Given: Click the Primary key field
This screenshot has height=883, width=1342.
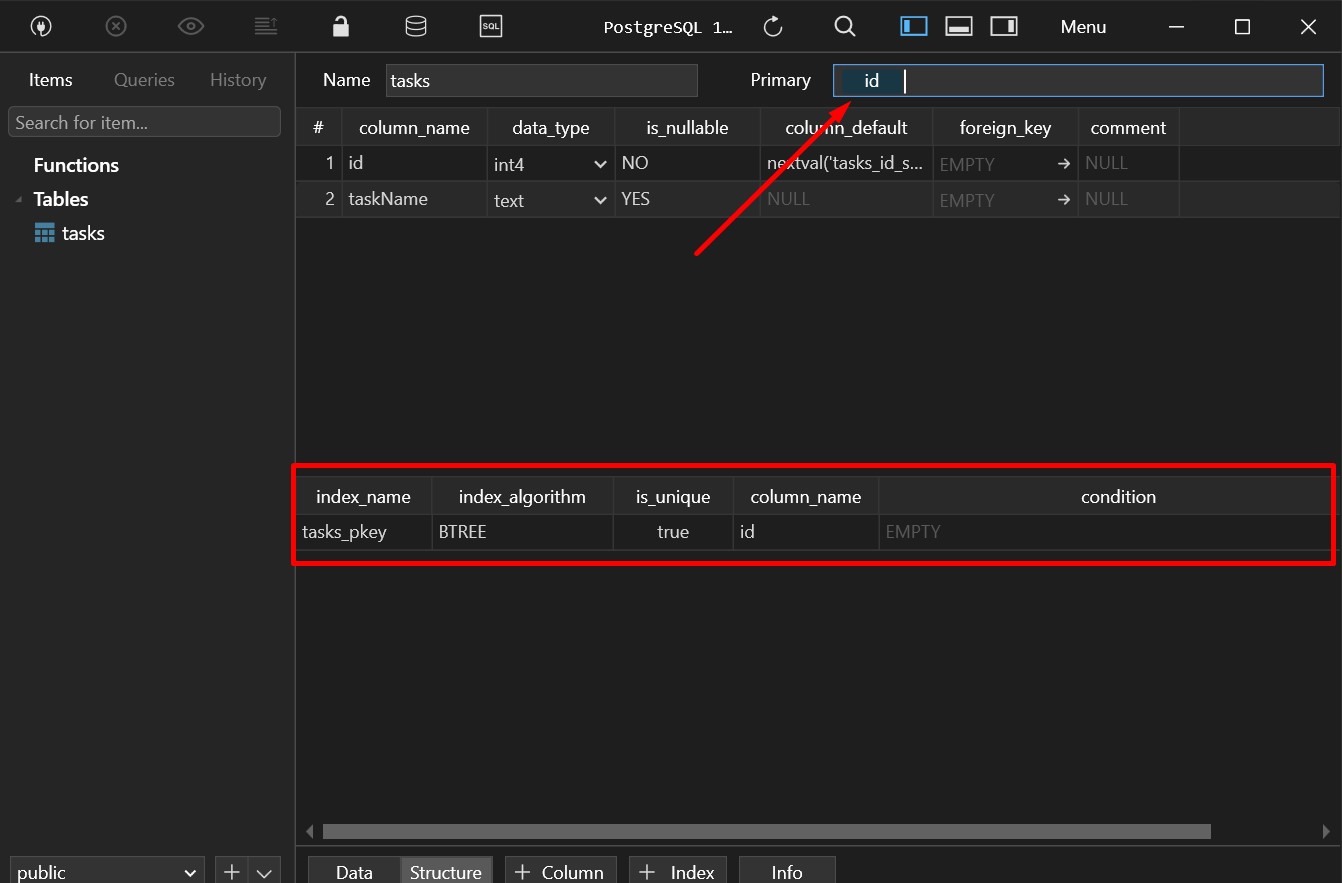Looking at the screenshot, I should (1078, 81).
